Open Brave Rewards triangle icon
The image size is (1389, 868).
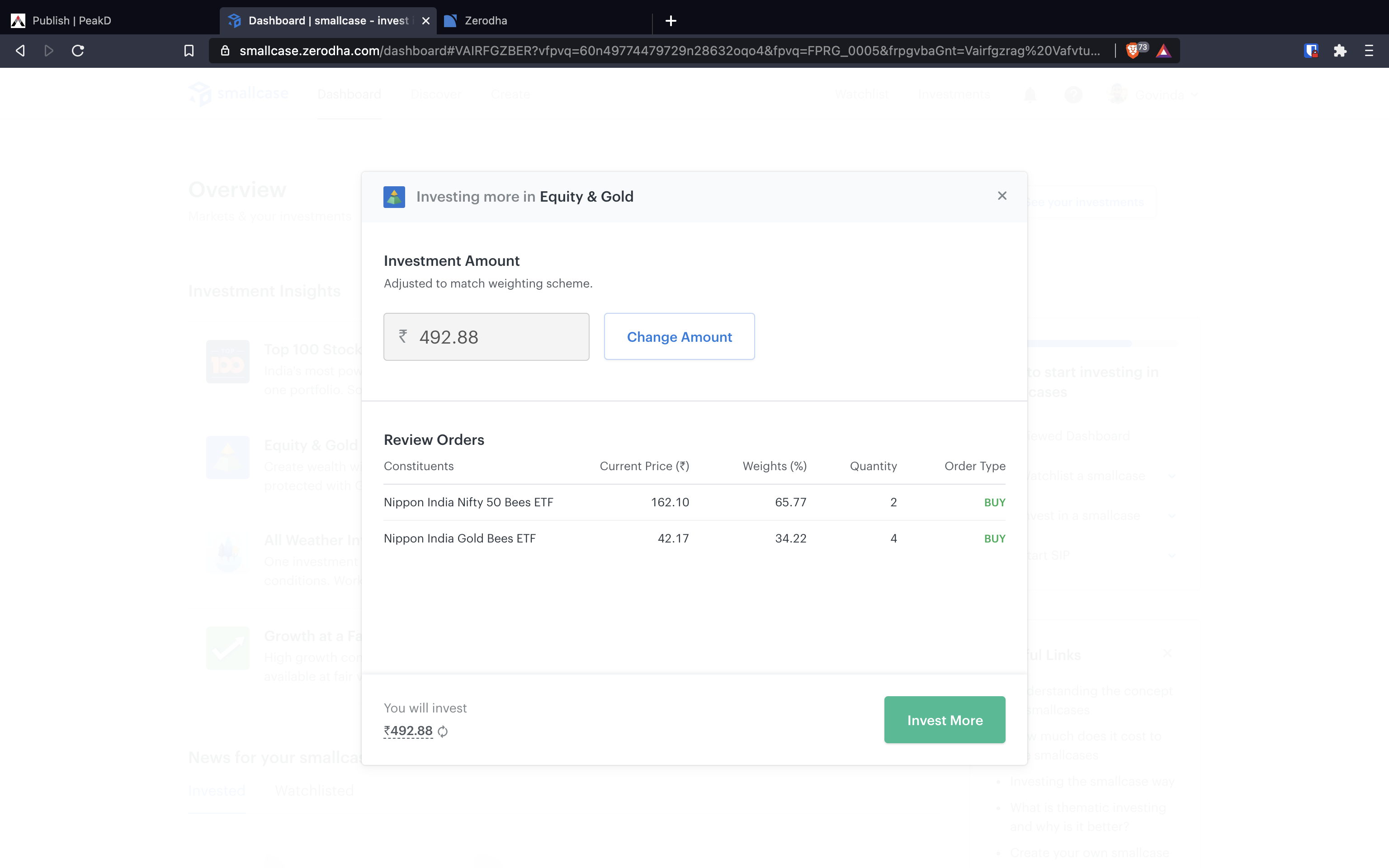tap(1163, 51)
